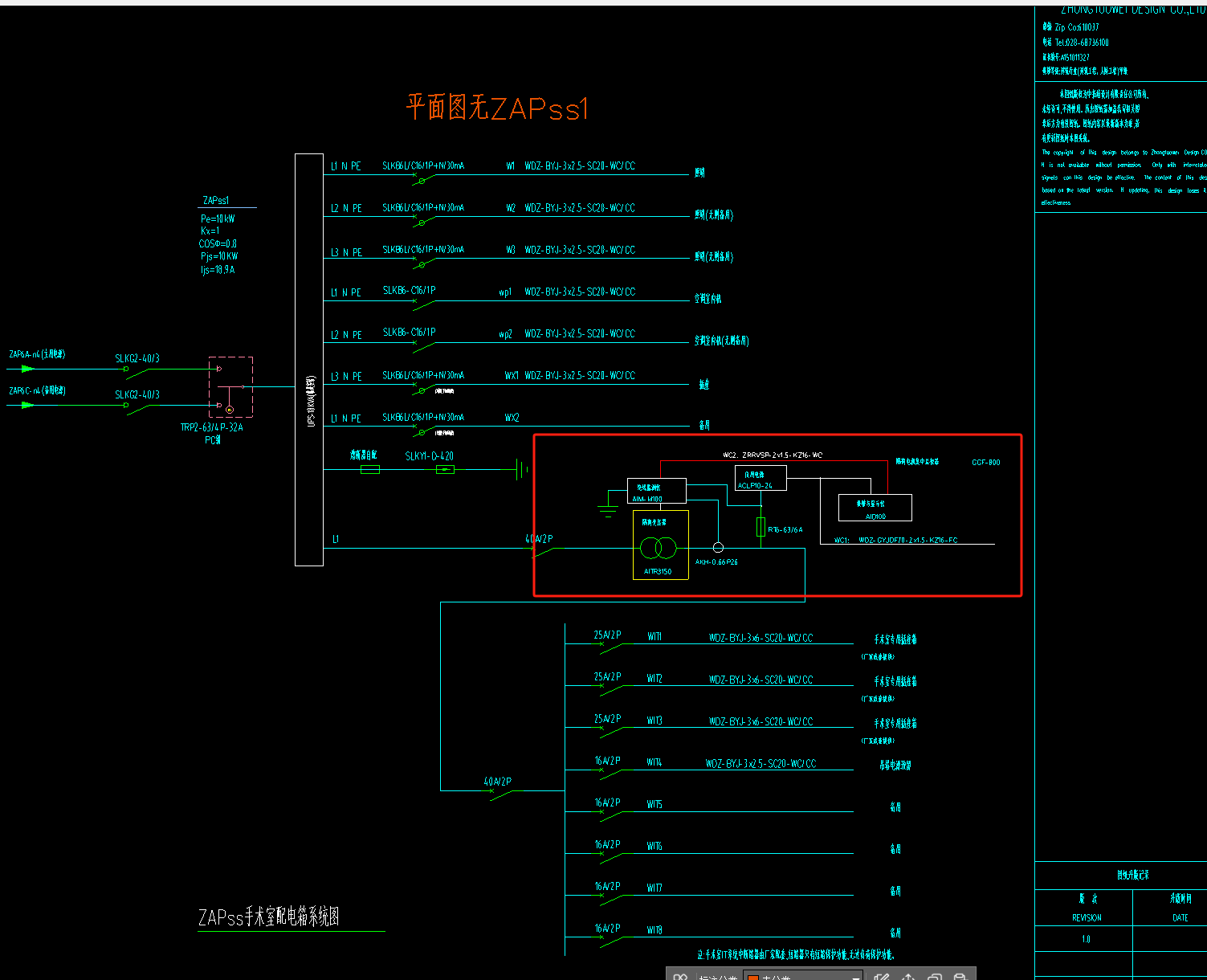Viewport: 1207px width, 980px height.
Task: Select the WIT5 circuit label
Action: click(654, 804)
